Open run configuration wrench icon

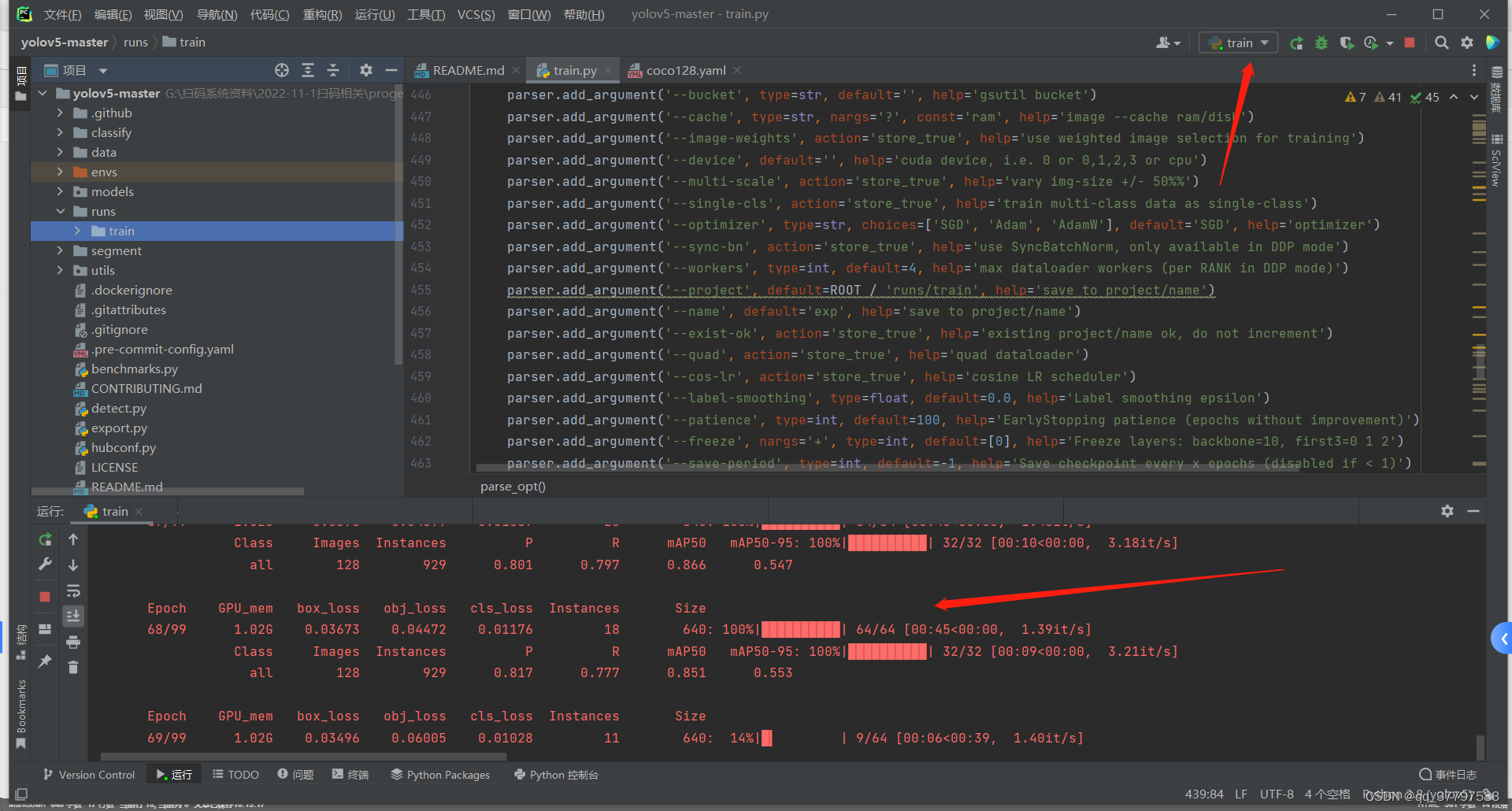(45, 565)
